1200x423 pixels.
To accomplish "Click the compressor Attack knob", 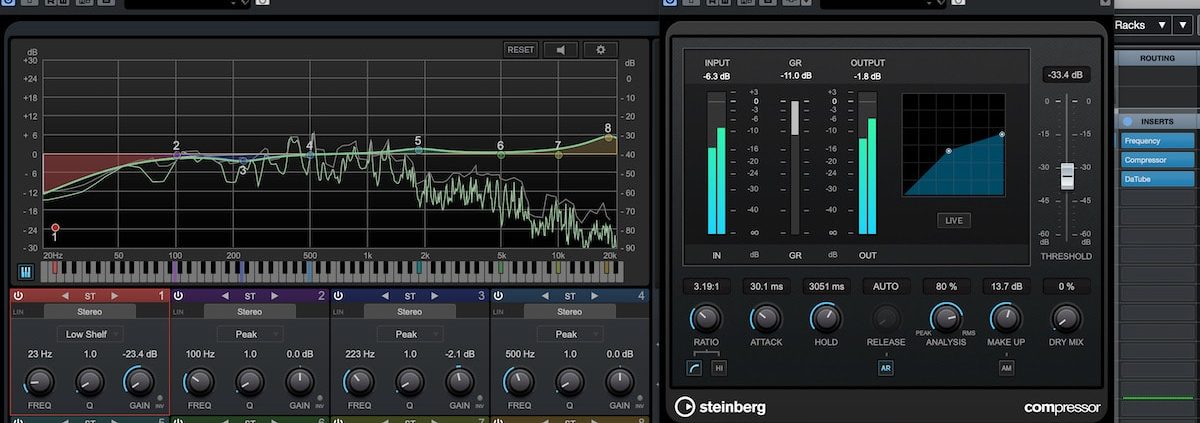I will tap(765, 319).
